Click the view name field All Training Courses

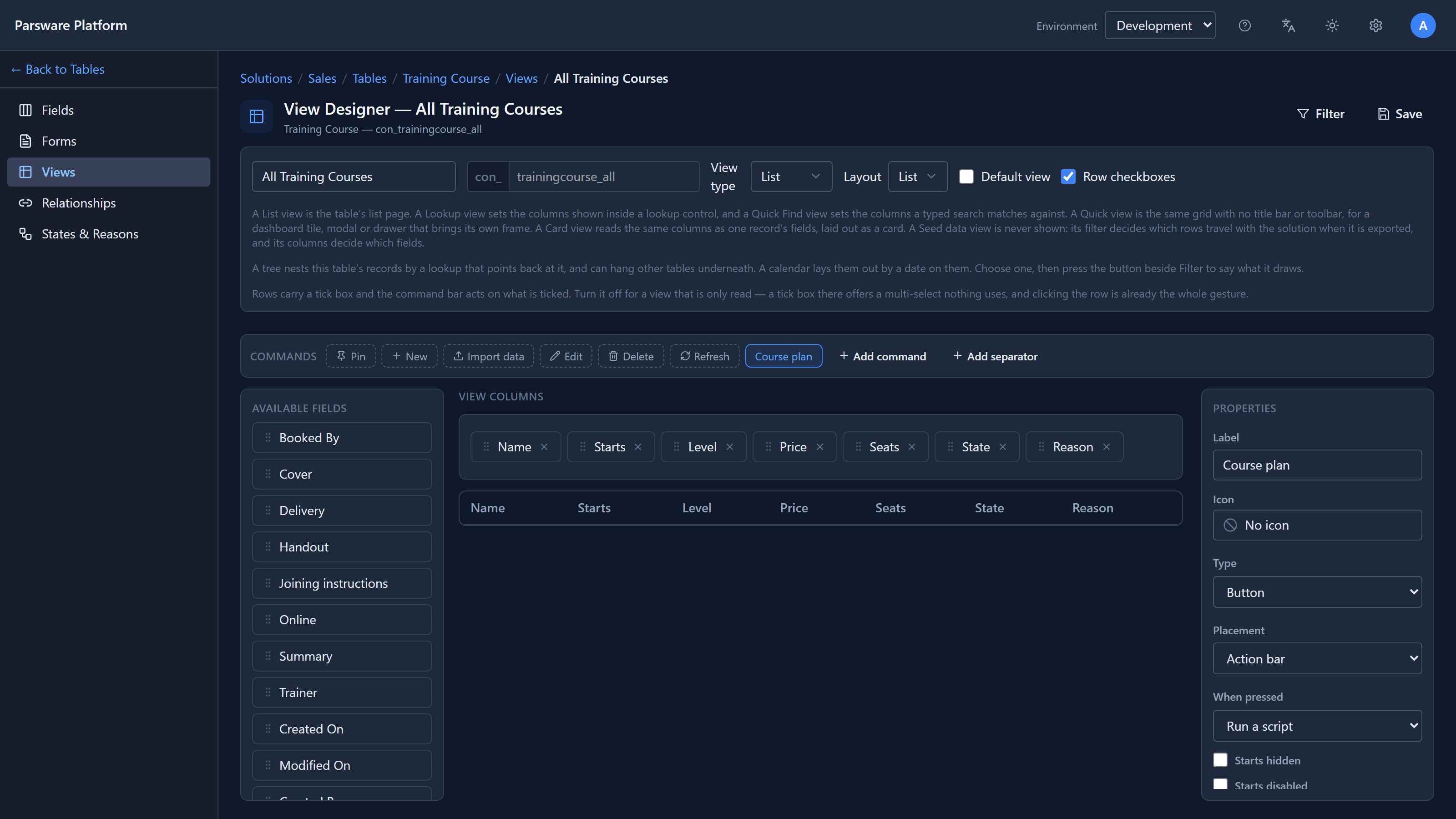coord(354,177)
